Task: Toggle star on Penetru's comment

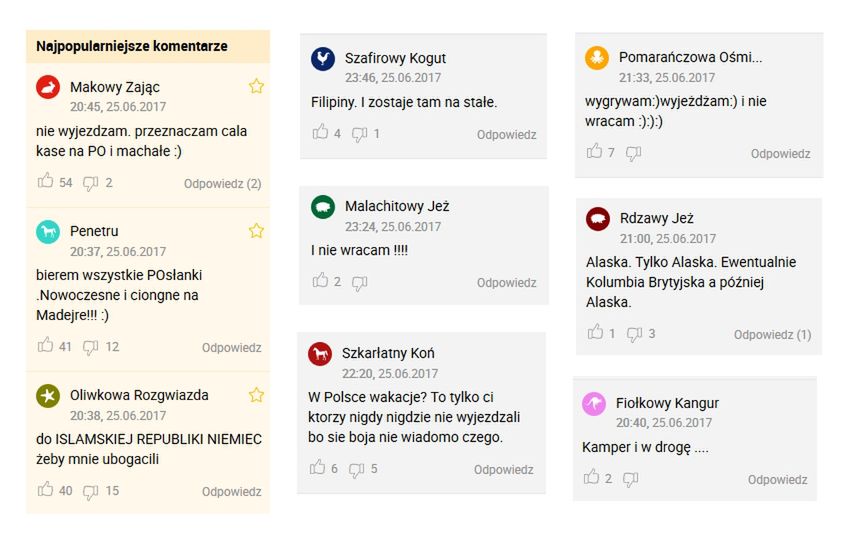Action: coord(256,231)
